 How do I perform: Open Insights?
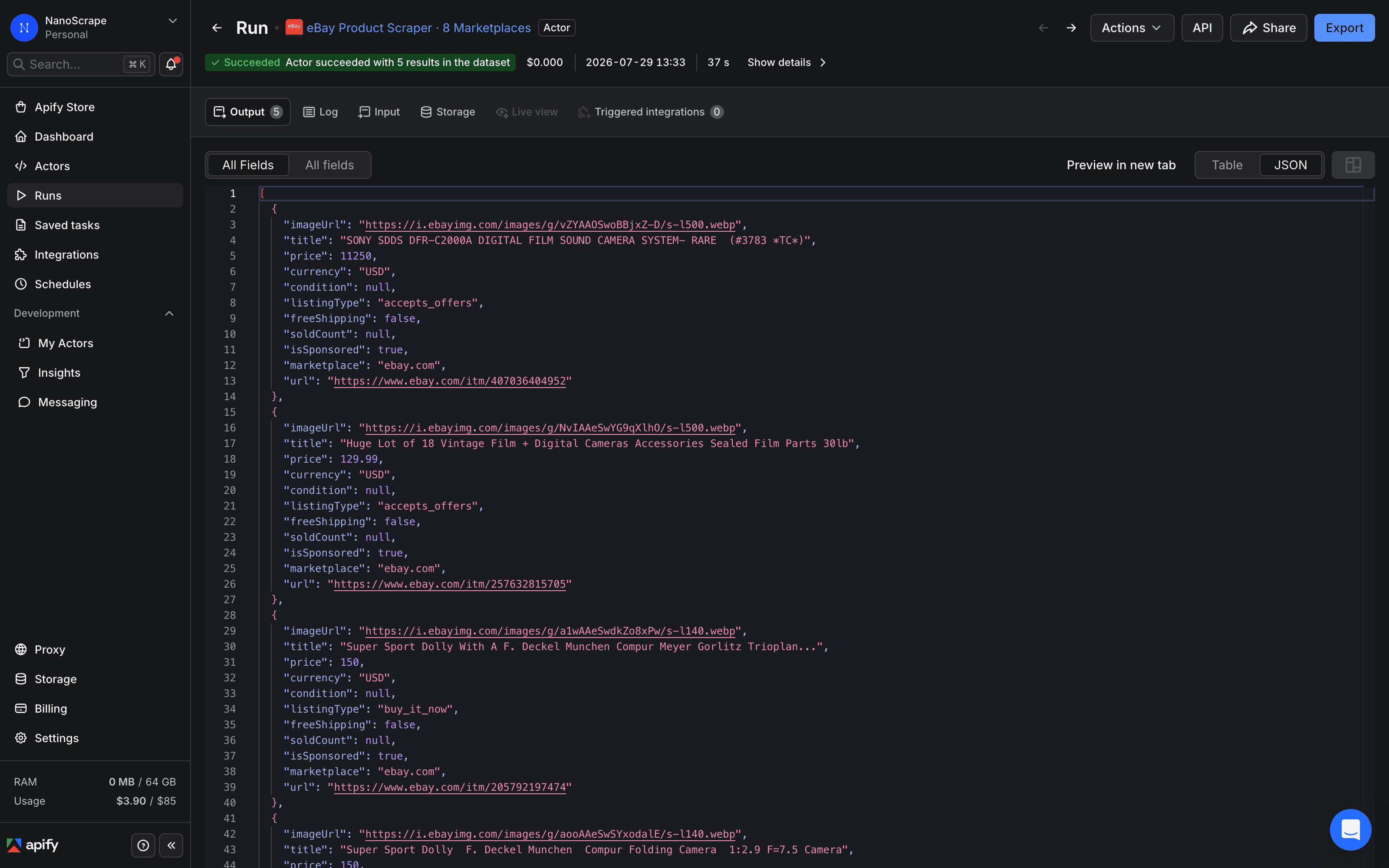tap(95, 372)
